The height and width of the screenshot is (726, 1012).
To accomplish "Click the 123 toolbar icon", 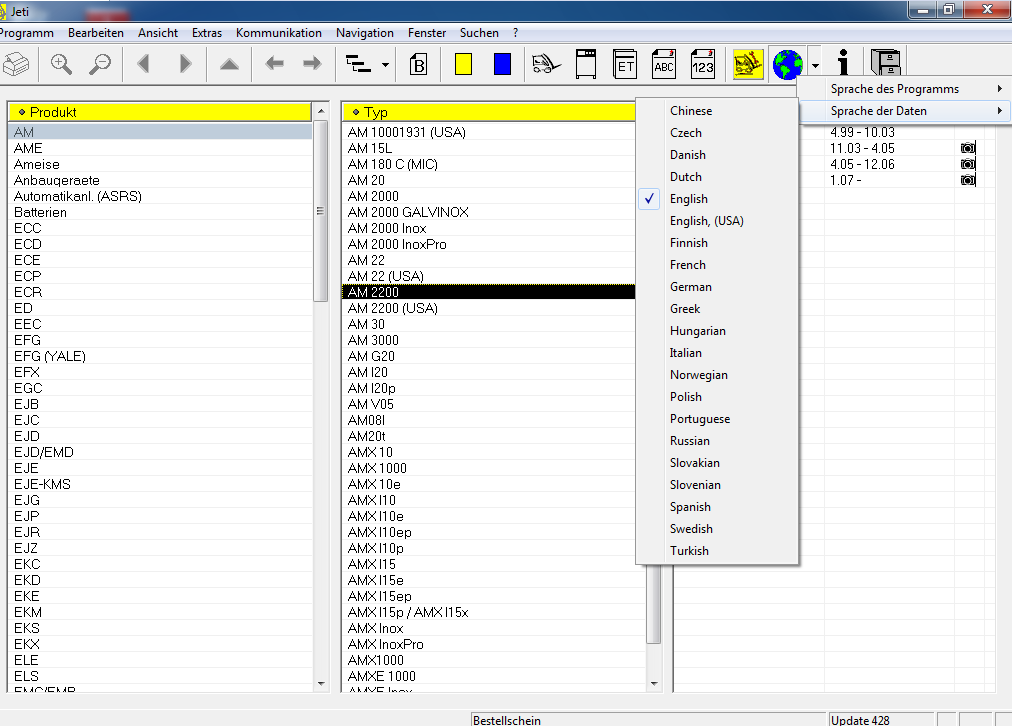I will click(703, 64).
